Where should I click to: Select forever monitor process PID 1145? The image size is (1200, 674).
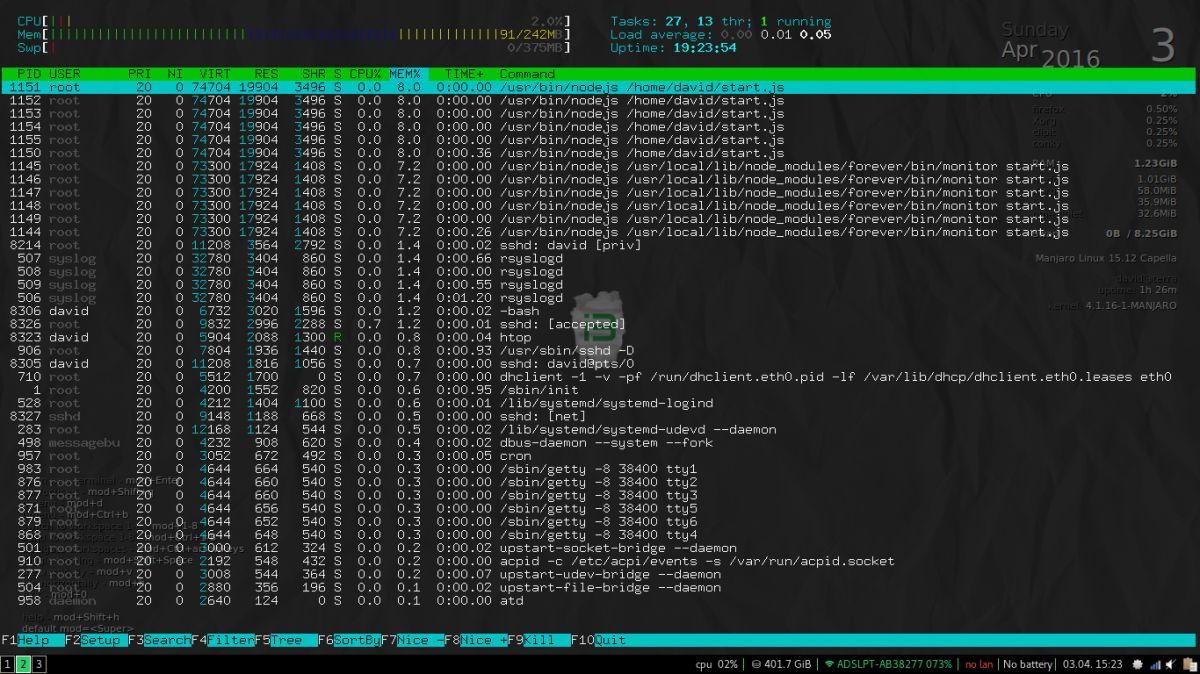(x=600, y=166)
